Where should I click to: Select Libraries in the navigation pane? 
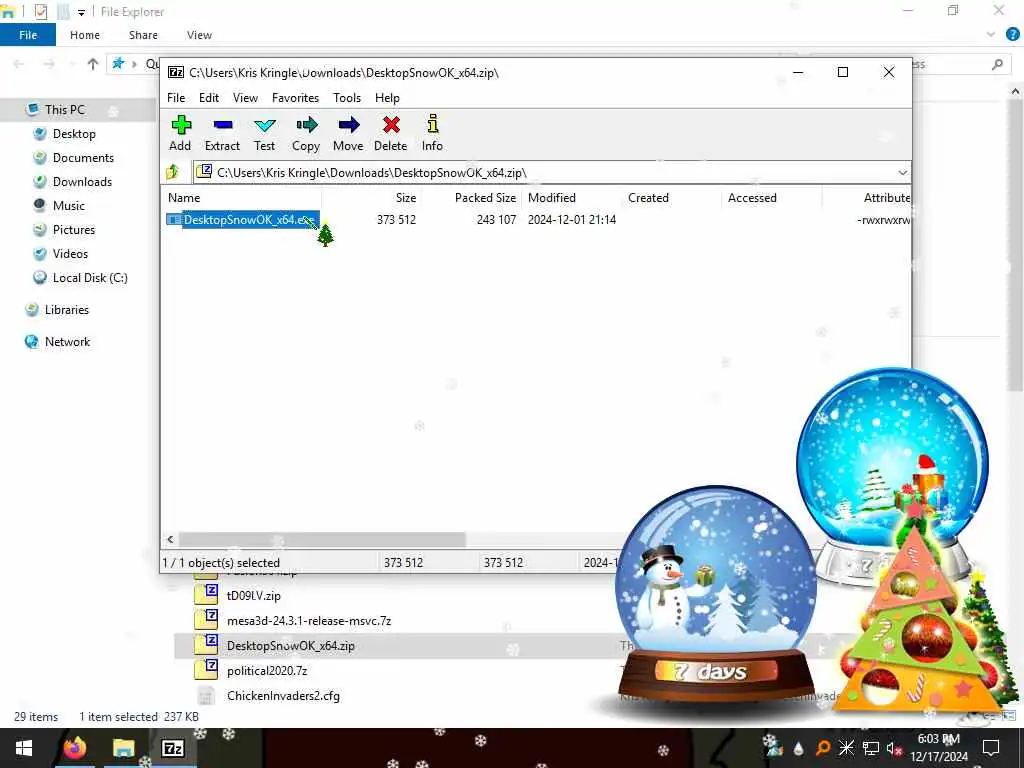click(67, 310)
